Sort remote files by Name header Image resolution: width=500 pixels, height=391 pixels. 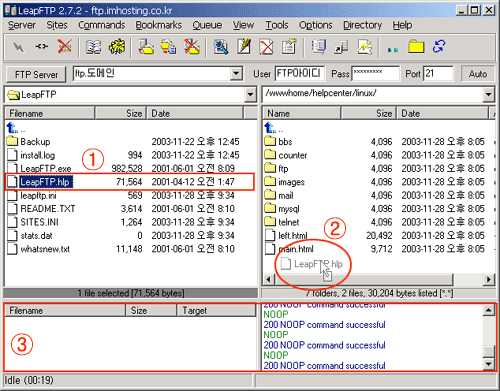pos(302,113)
